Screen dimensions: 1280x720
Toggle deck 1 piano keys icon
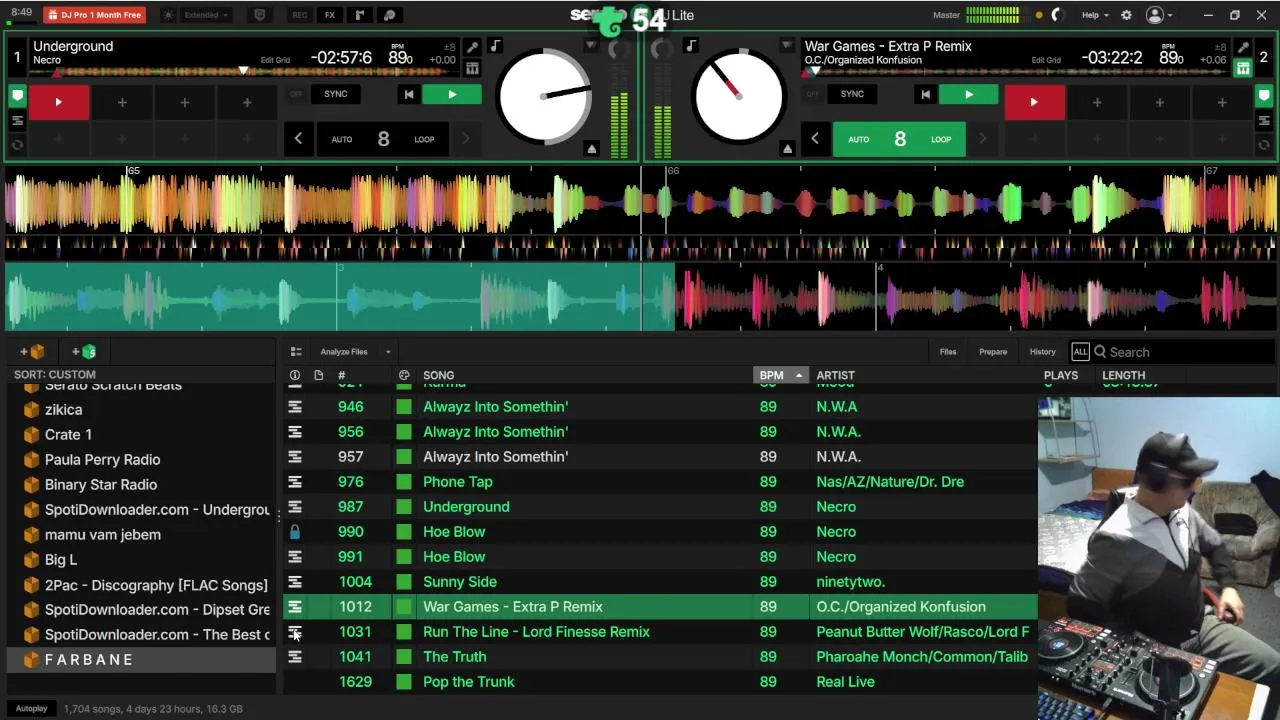472,68
